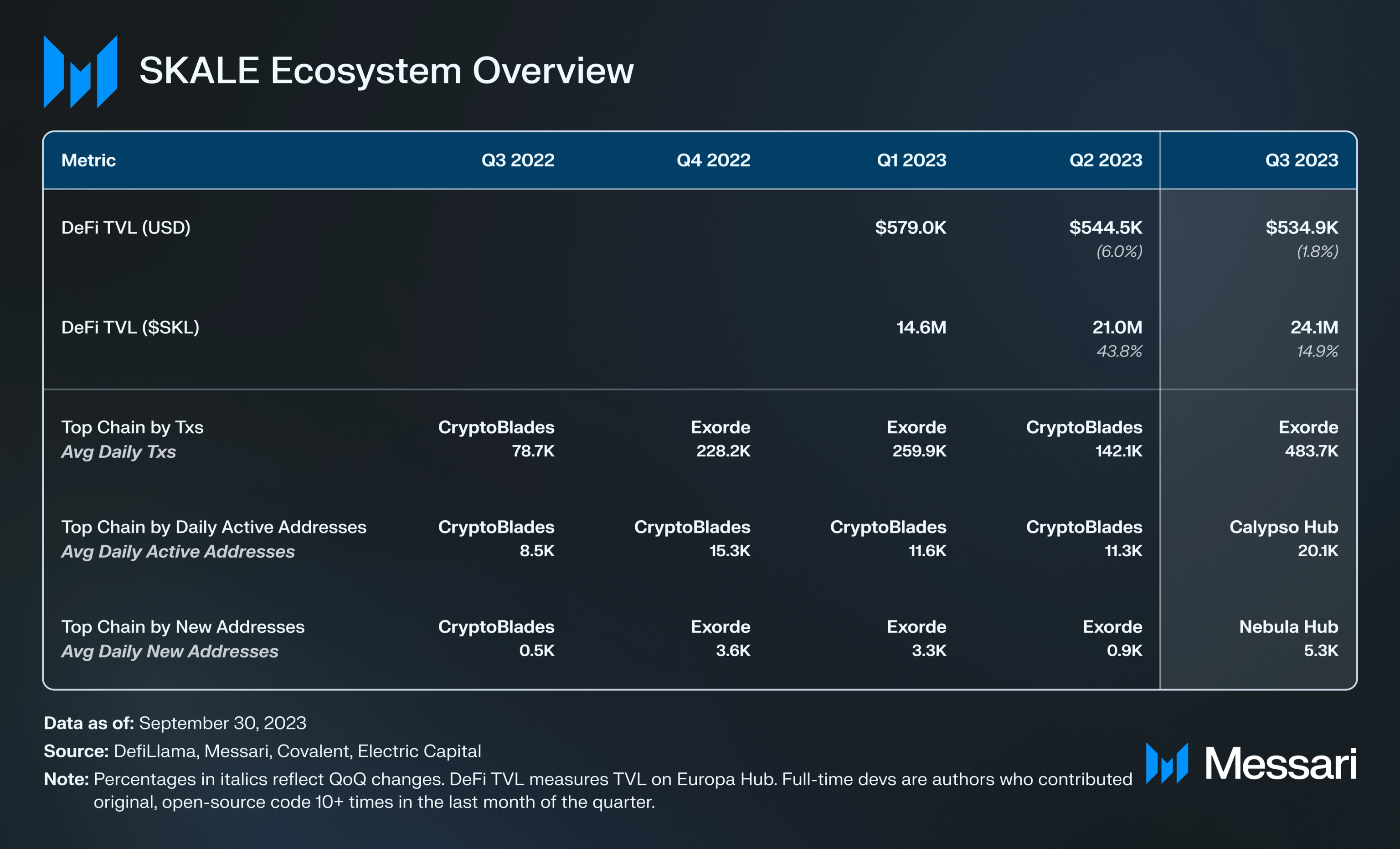The image size is (1400, 849).
Task: Click the Messari logo icon at bottom right
Action: coord(1167,762)
